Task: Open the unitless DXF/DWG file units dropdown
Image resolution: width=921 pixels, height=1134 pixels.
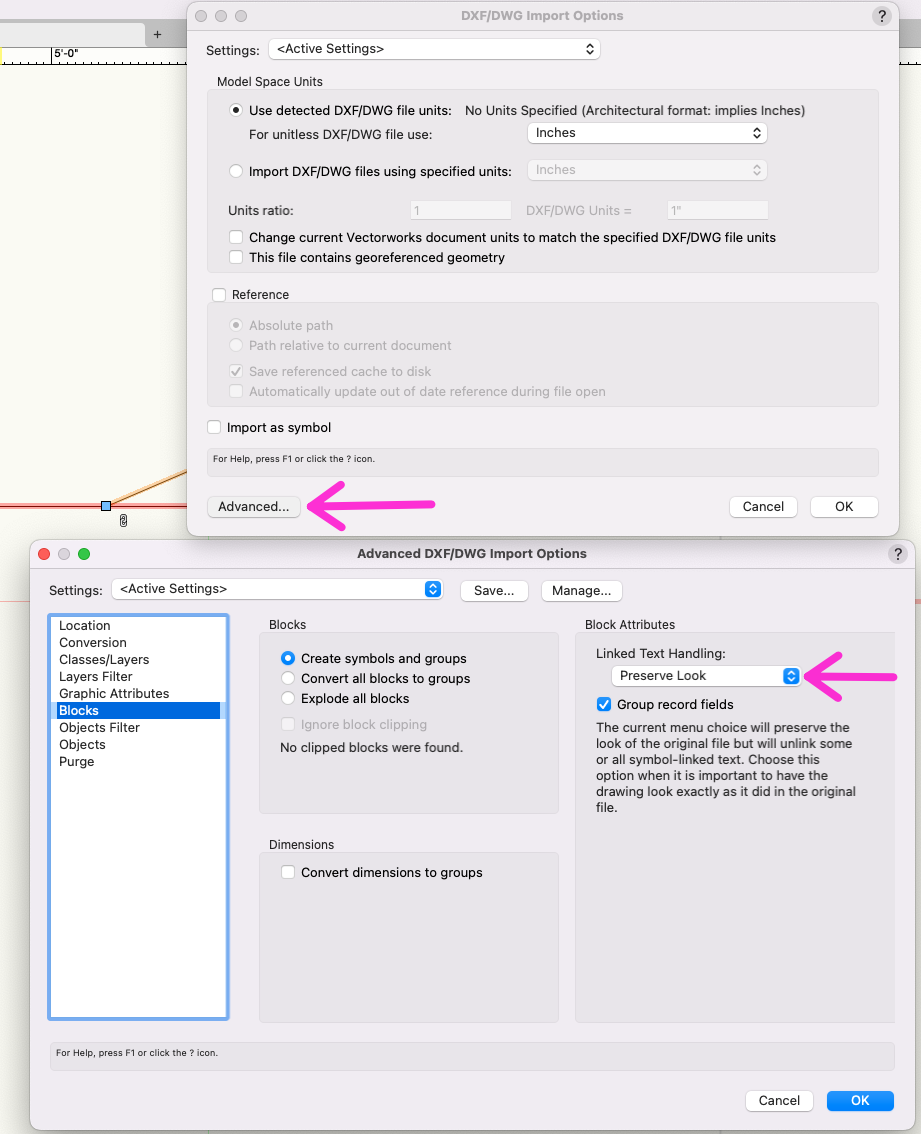Action: click(x=646, y=132)
